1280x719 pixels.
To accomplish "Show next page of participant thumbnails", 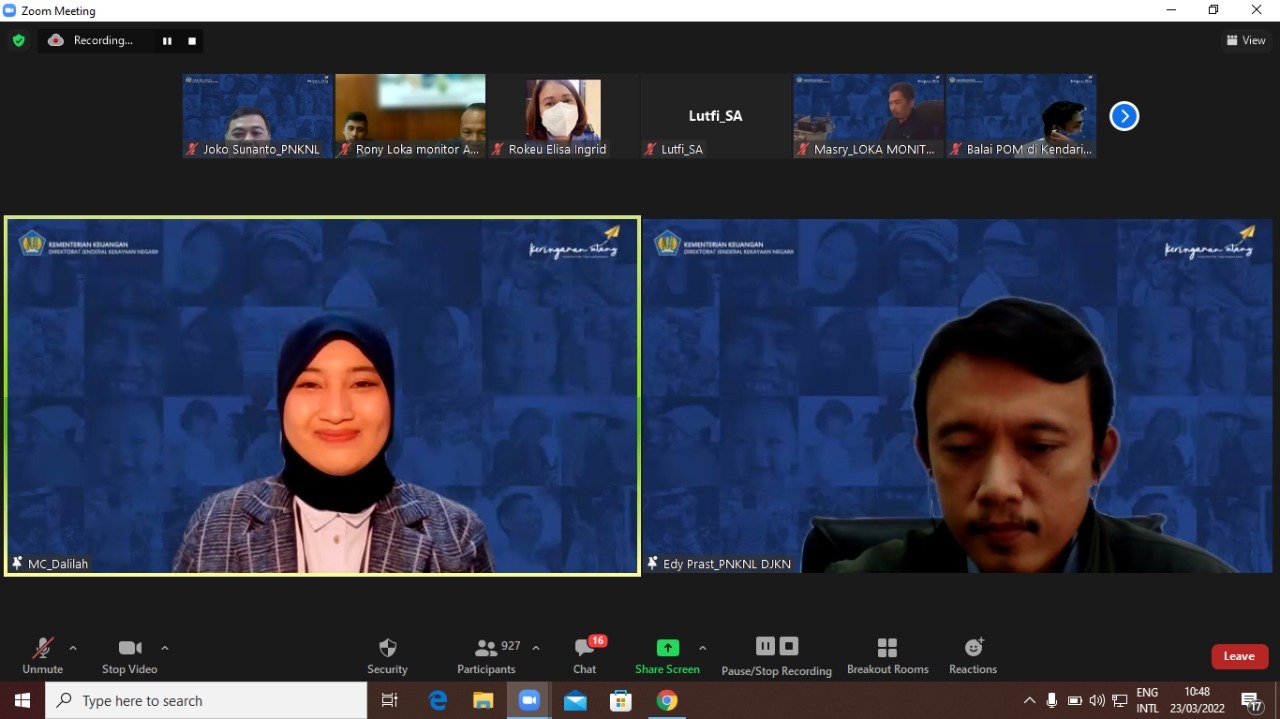I will 1124,117.
